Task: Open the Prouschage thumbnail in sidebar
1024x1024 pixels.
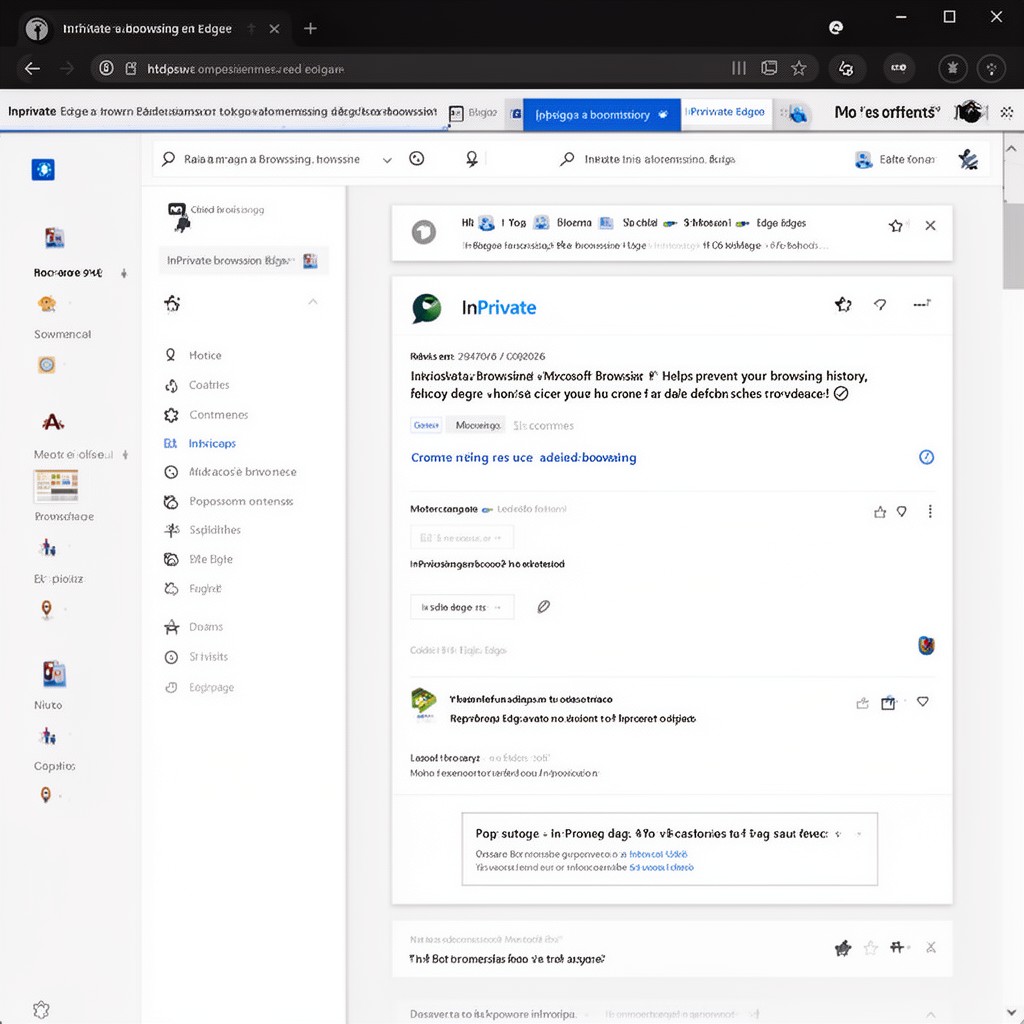Action: pos(56,487)
